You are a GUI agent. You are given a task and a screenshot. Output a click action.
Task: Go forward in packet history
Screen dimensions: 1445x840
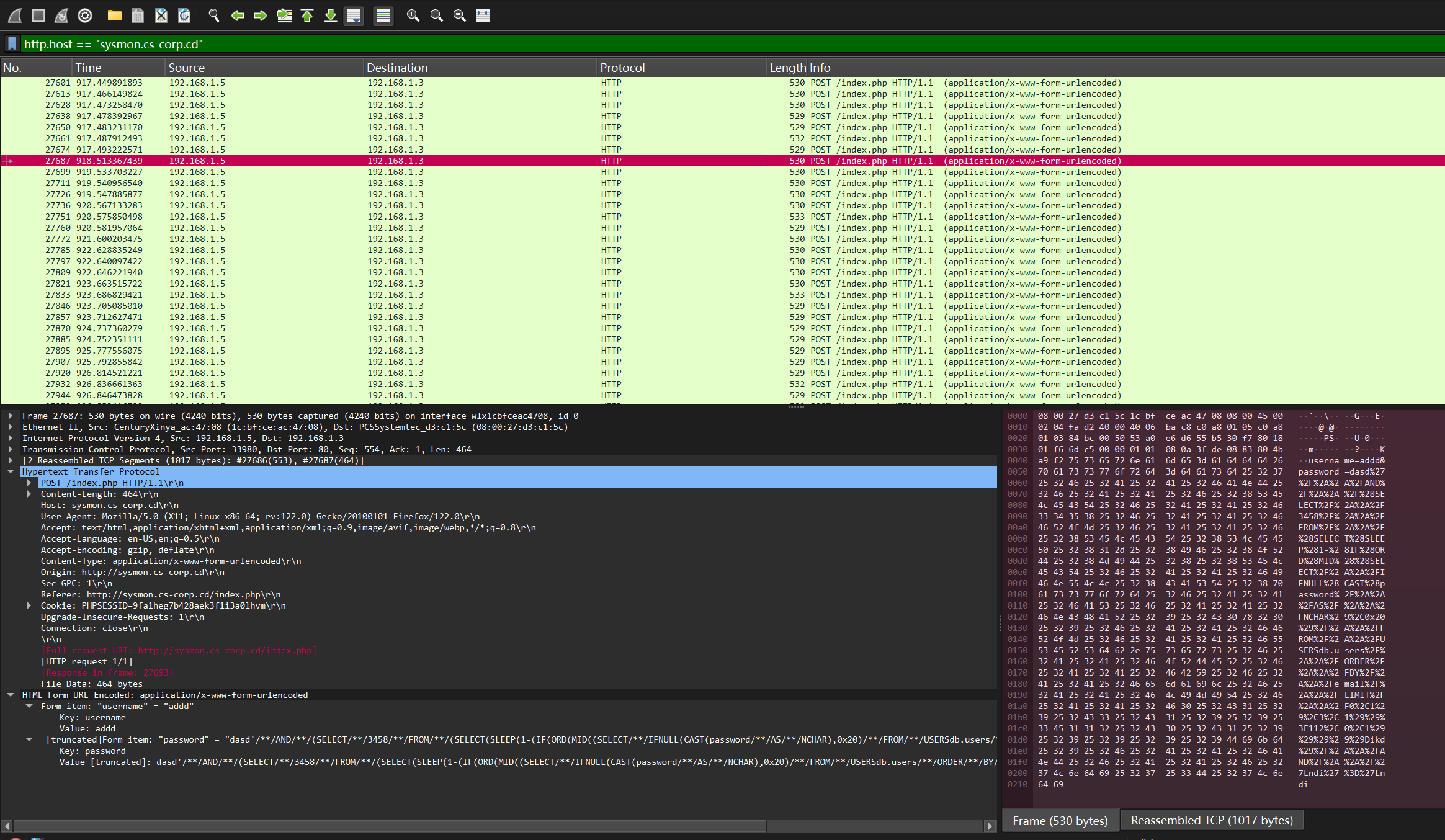261,16
